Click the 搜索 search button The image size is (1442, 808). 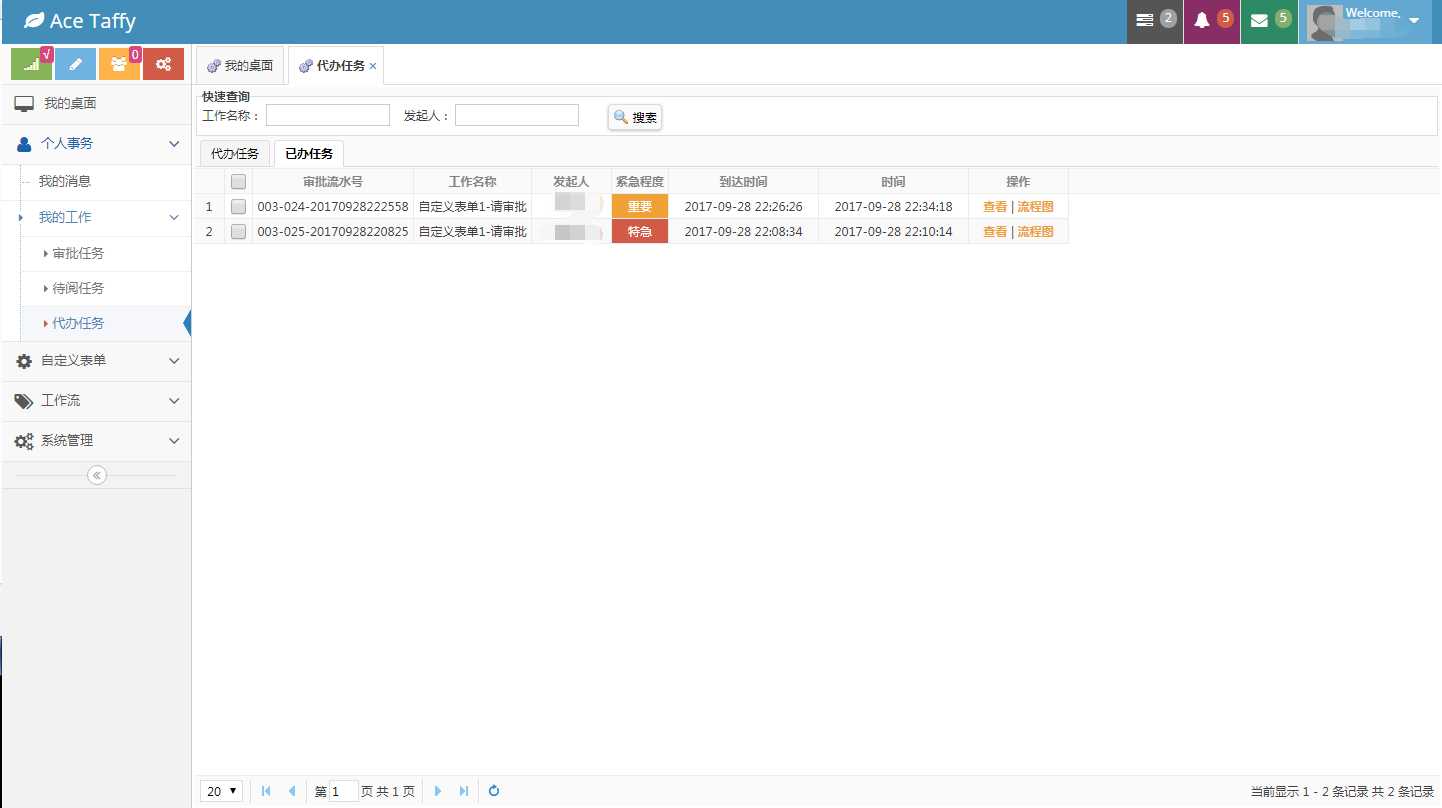click(x=635, y=117)
